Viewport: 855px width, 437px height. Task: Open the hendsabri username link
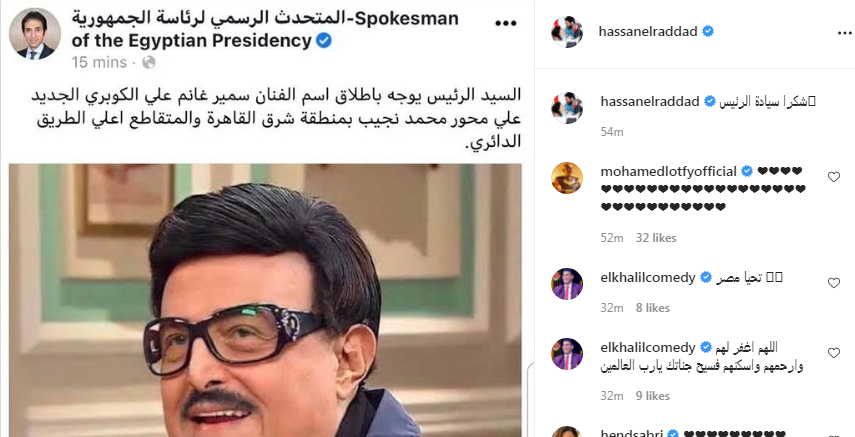pyautogui.click(x=631, y=434)
